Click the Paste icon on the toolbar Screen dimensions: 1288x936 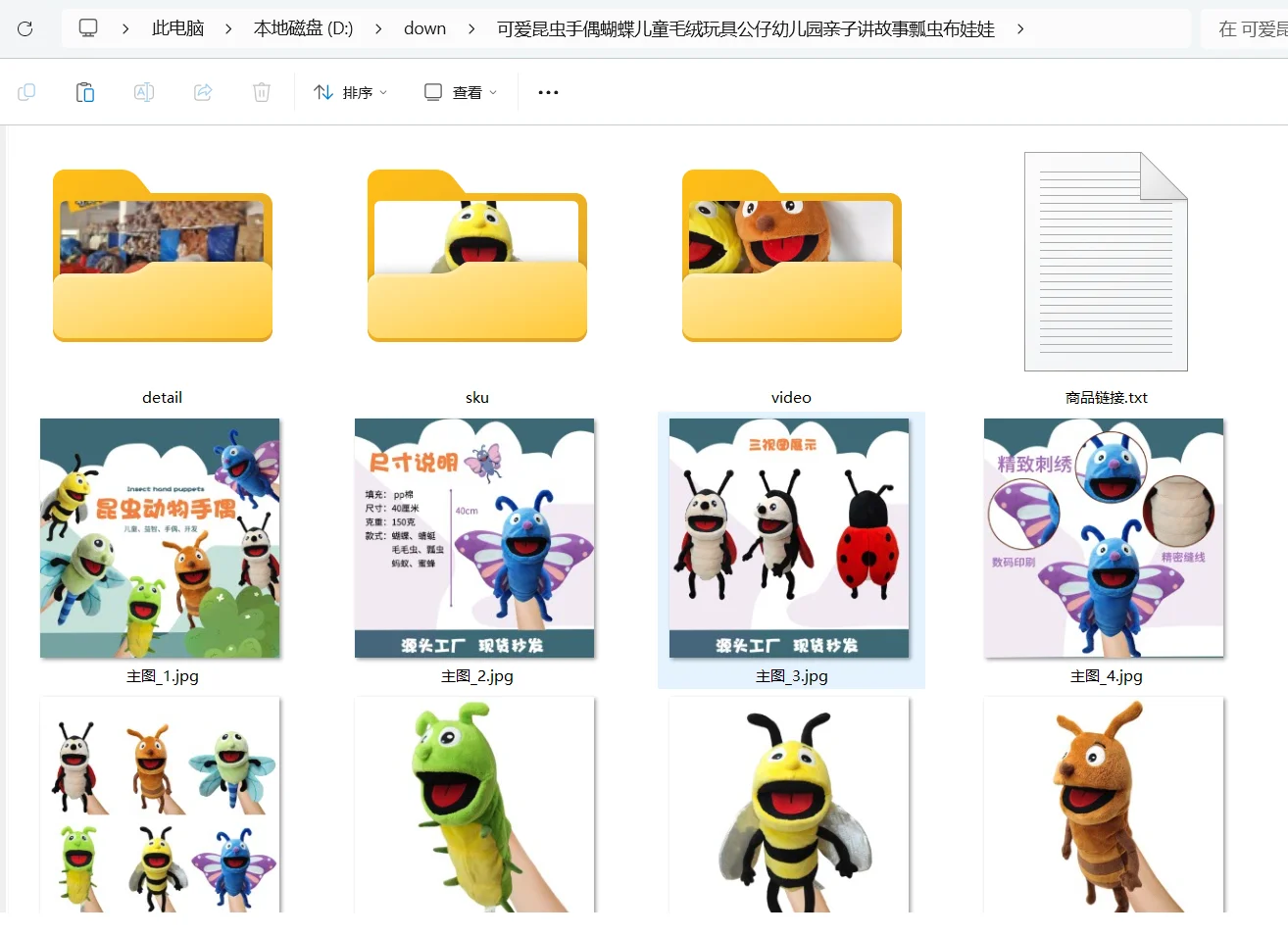tap(85, 91)
